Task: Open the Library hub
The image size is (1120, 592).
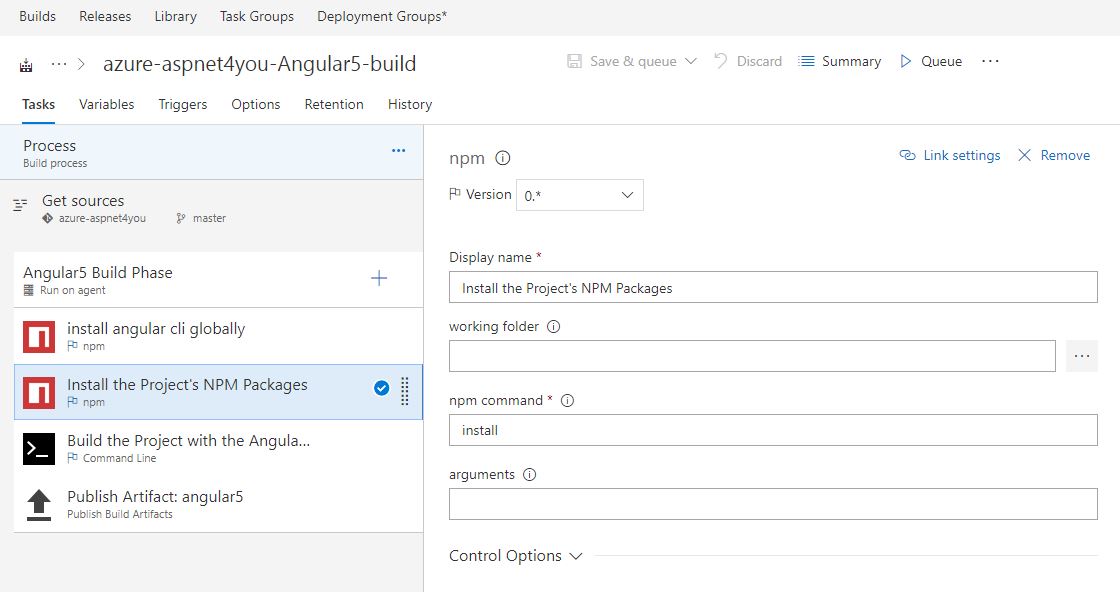Action: (x=176, y=16)
